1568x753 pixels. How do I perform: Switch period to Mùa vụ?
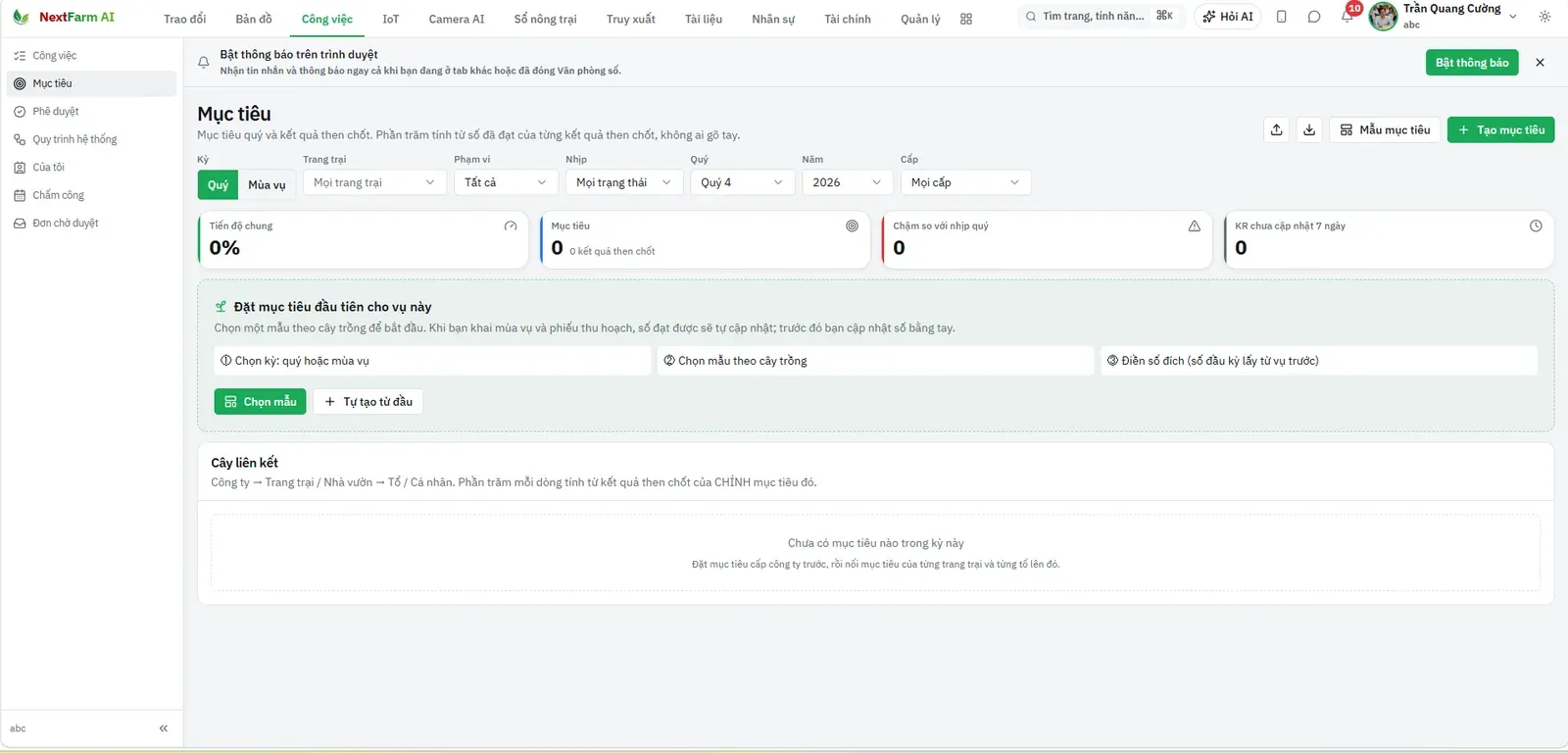[267, 184]
